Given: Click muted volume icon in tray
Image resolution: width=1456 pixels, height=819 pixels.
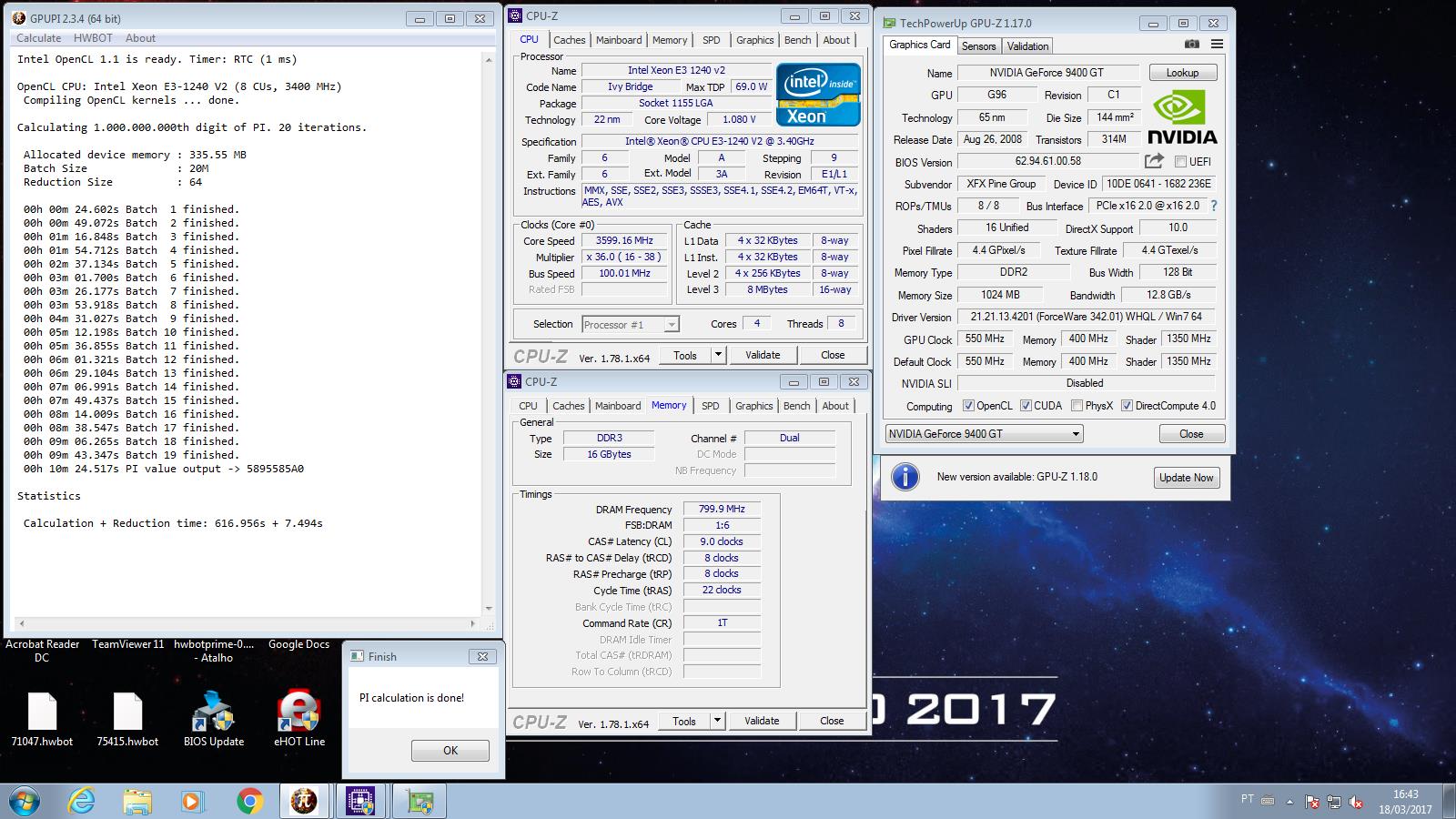Looking at the screenshot, I should (1356, 802).
